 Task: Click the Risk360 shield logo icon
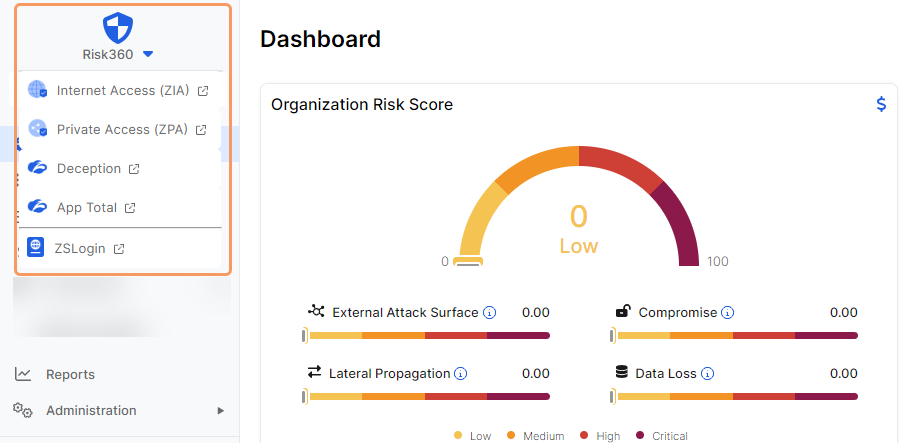pos(118,26)
